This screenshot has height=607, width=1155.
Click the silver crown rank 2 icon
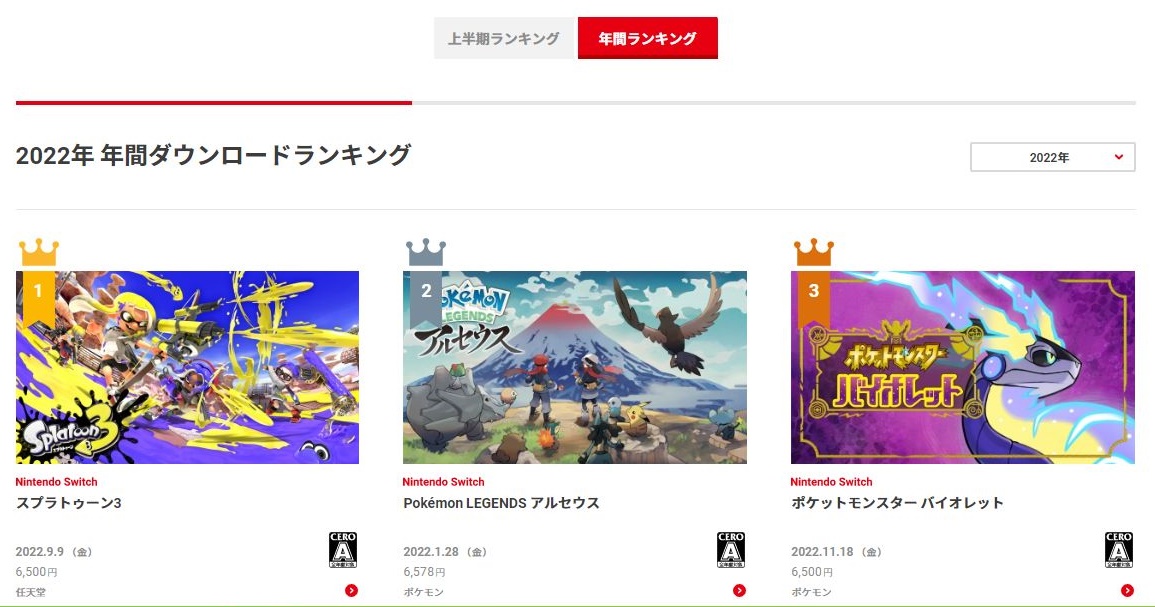pyautogui.click(x=426, y=252)
